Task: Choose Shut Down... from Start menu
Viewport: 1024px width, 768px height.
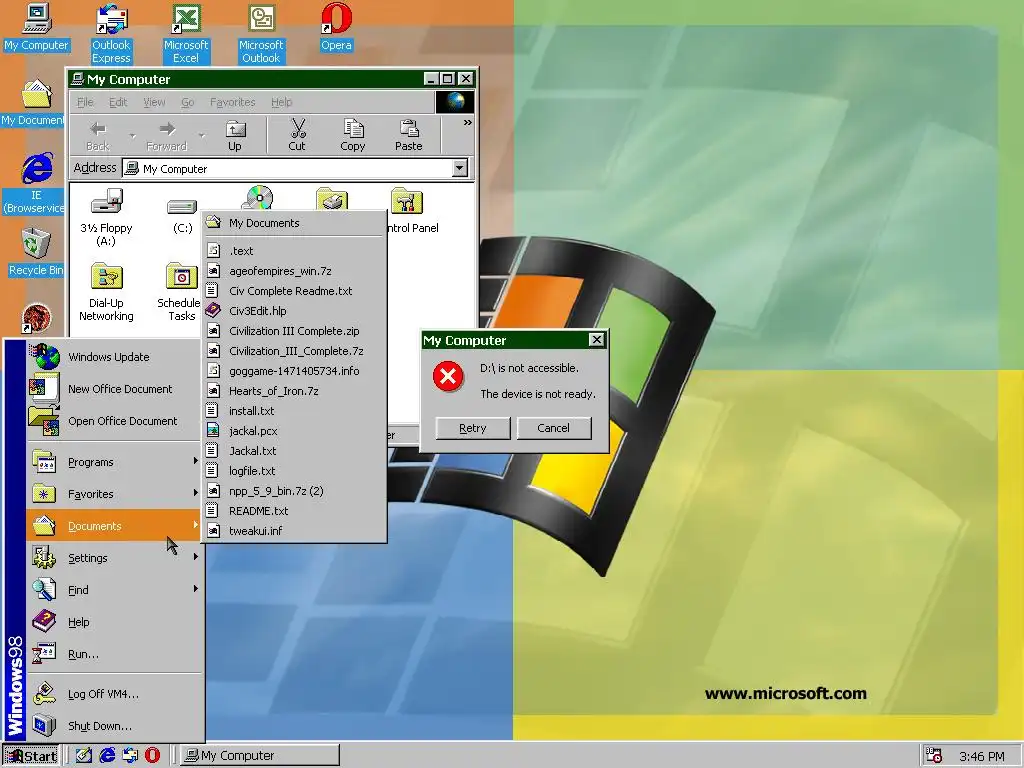Action: [x=114, y=726]
